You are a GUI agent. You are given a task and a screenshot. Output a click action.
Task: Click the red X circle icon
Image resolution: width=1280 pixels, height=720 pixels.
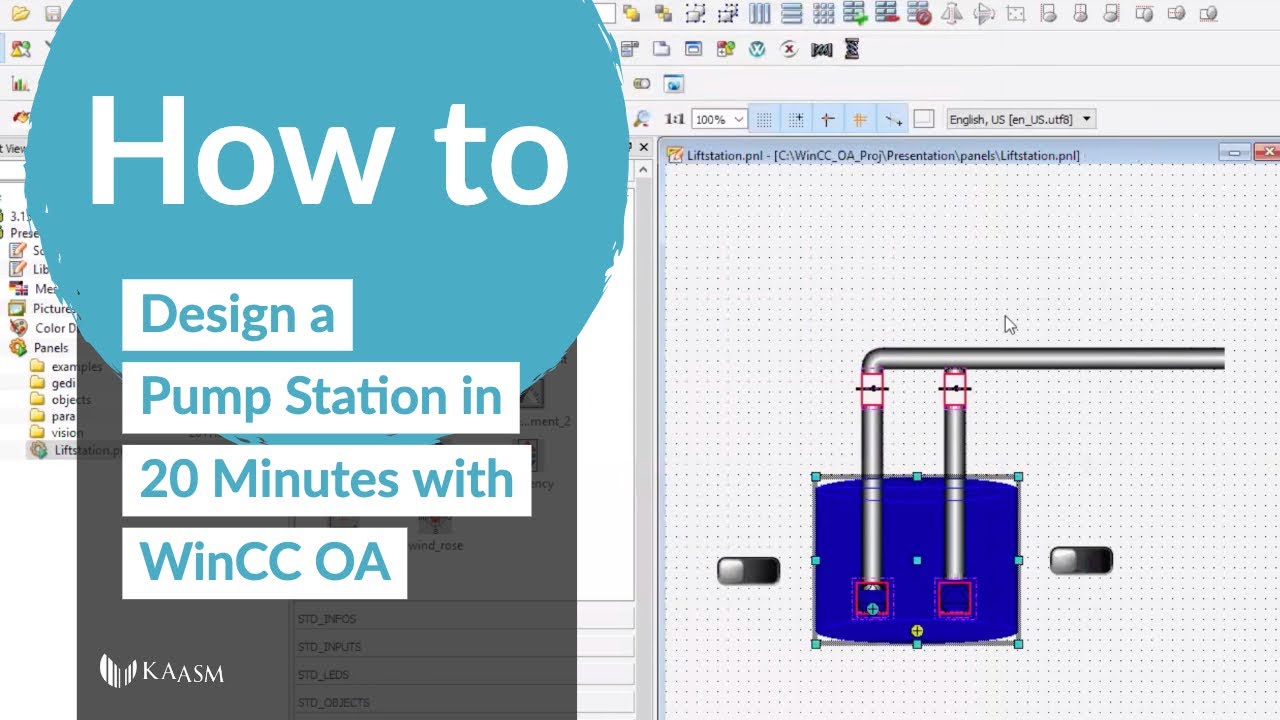click(x=790, y=48)
